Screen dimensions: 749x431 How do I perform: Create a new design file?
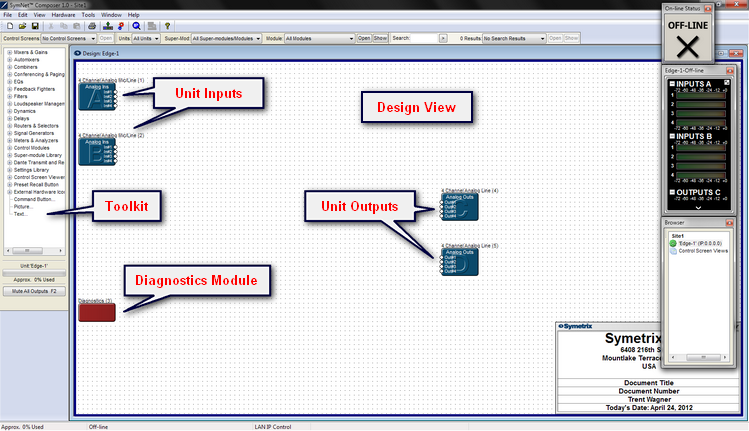(10, 26)
